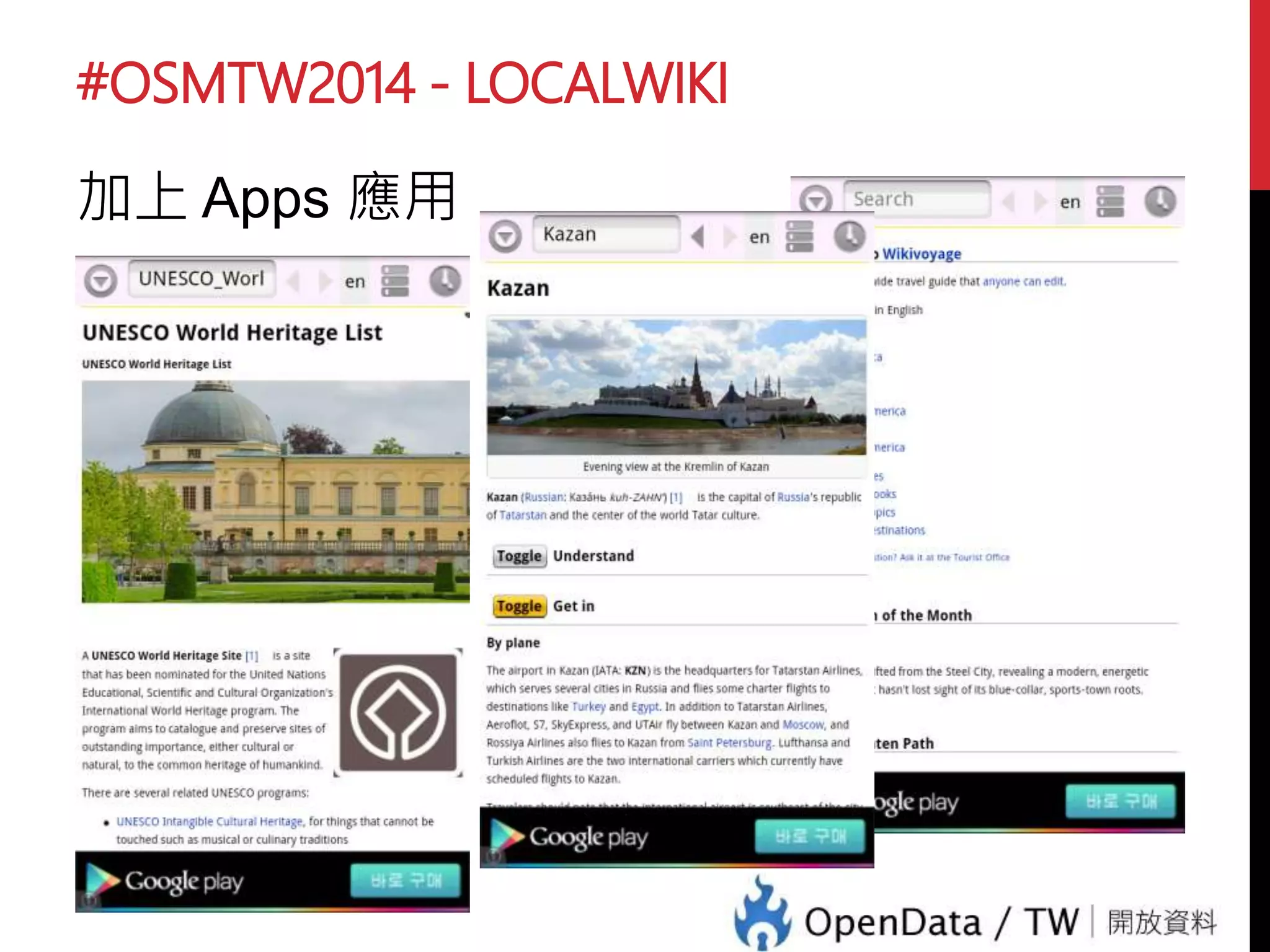The image size is (1270, 952).
Task: Go forward using arrow in Kazan app toolbar
Action: point(729,237)
